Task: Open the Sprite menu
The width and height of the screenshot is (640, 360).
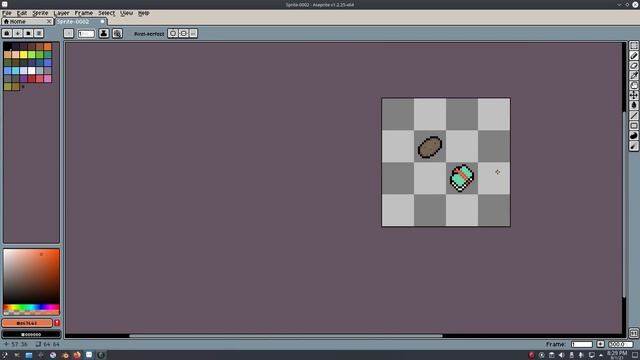Action: click(40, 13)
